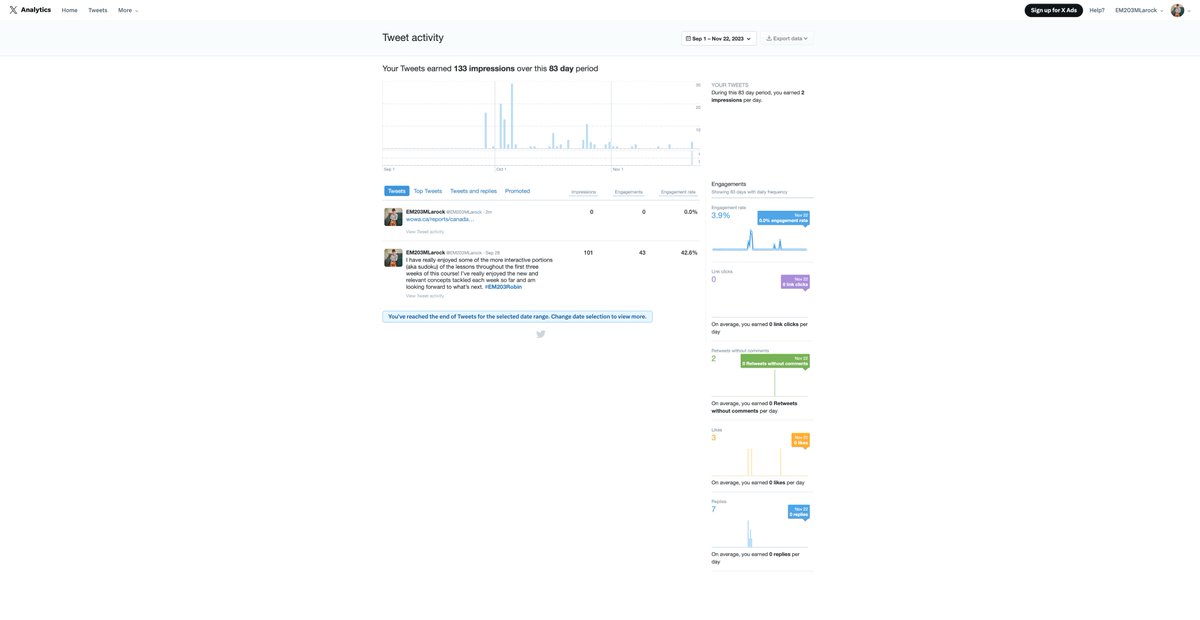Click the orange 0 likes tooltip

coord(801,440)
